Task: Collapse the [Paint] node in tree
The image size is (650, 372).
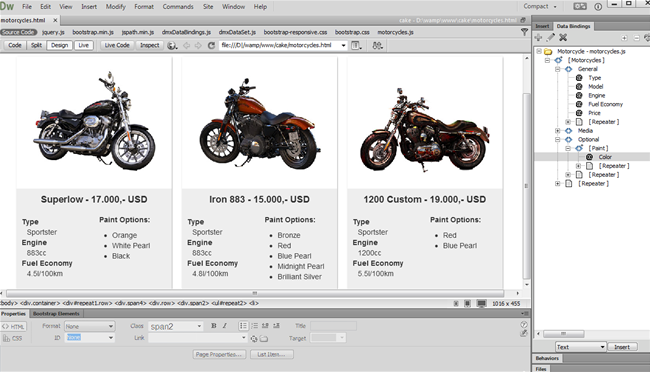Action: tap(568, 148)
